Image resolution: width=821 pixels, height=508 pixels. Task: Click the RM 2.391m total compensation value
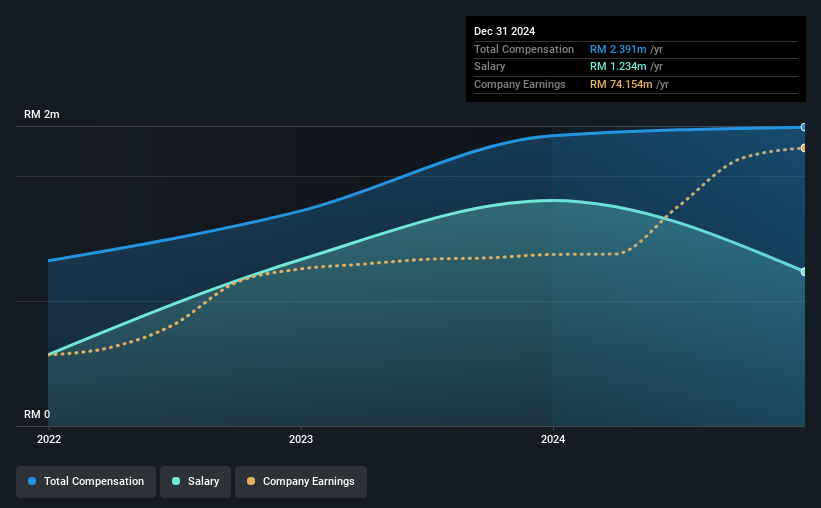pyautogui.click(x=618, y=49)
